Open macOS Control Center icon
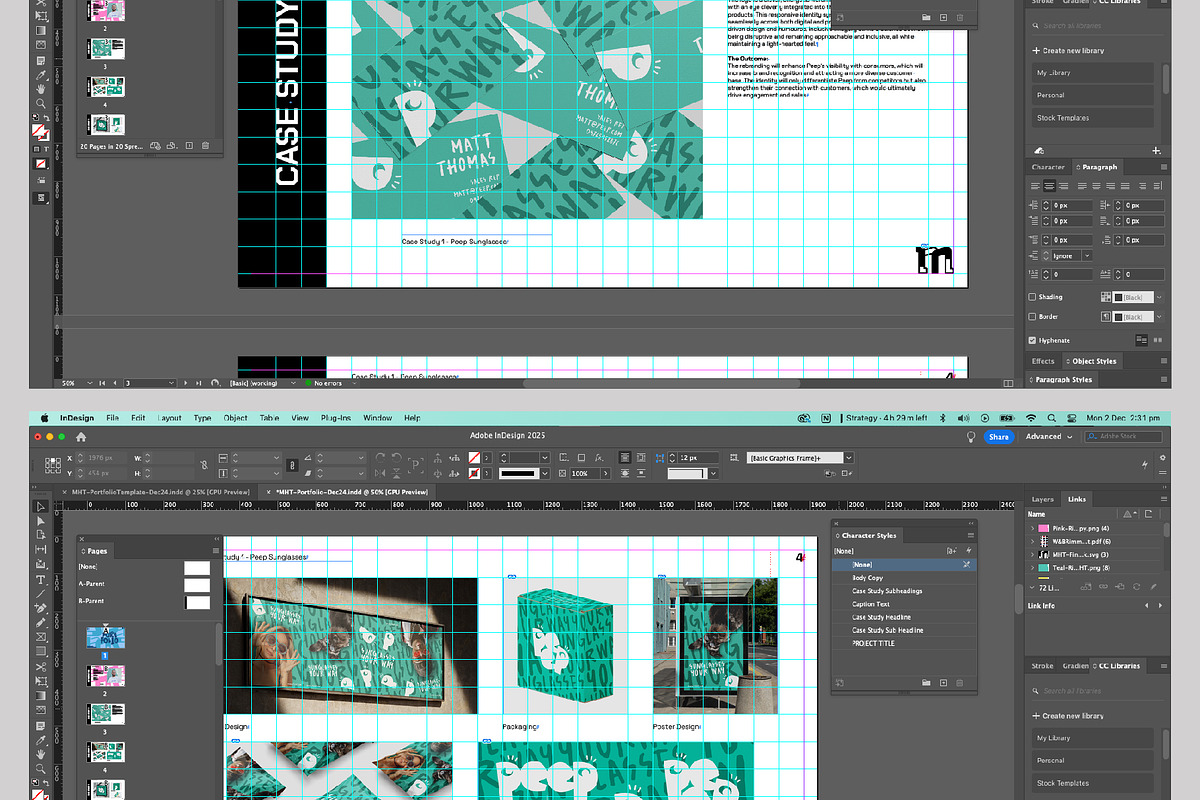The image size is (1200, 800). 1072,418
